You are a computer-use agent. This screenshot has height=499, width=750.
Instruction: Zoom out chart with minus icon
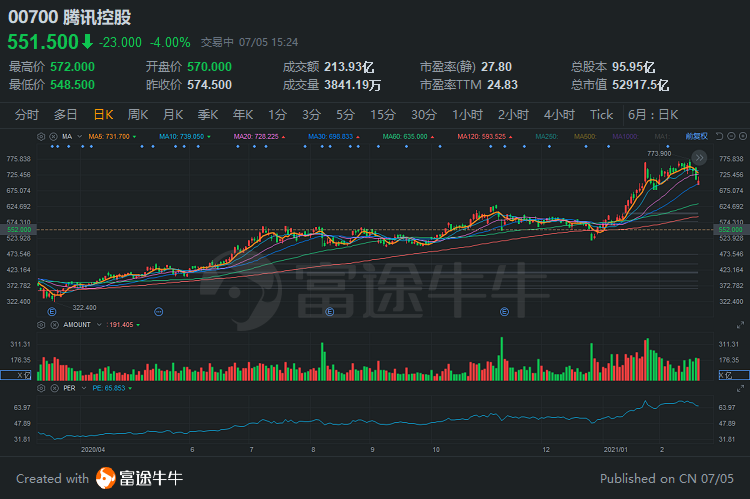point(731,136)
